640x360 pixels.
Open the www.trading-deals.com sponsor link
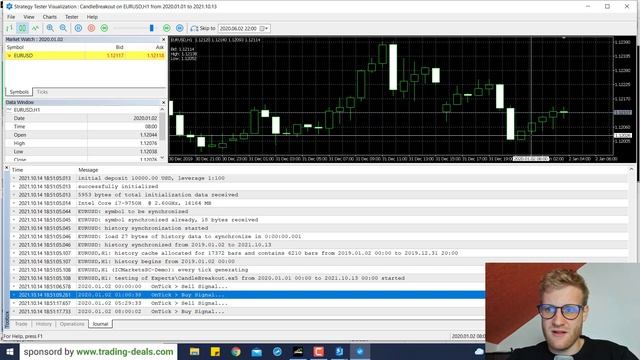[125, 351]
